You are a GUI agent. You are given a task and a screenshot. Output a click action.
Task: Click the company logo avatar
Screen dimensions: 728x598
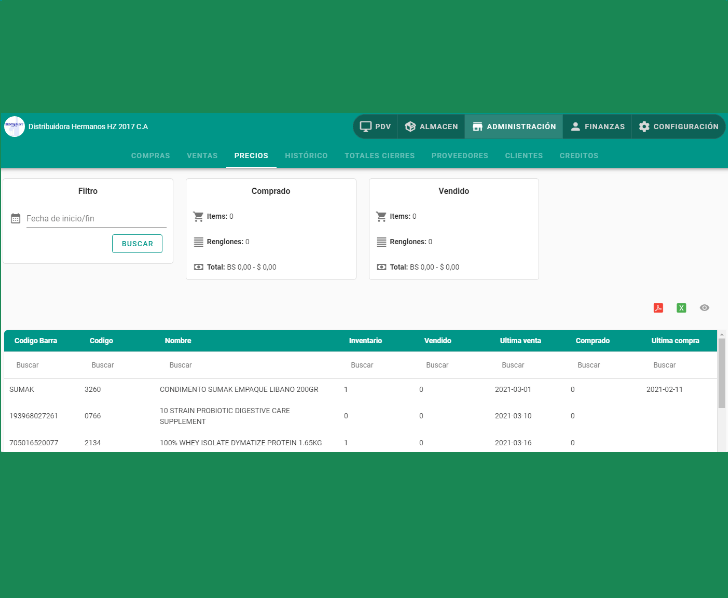point(14,127)
